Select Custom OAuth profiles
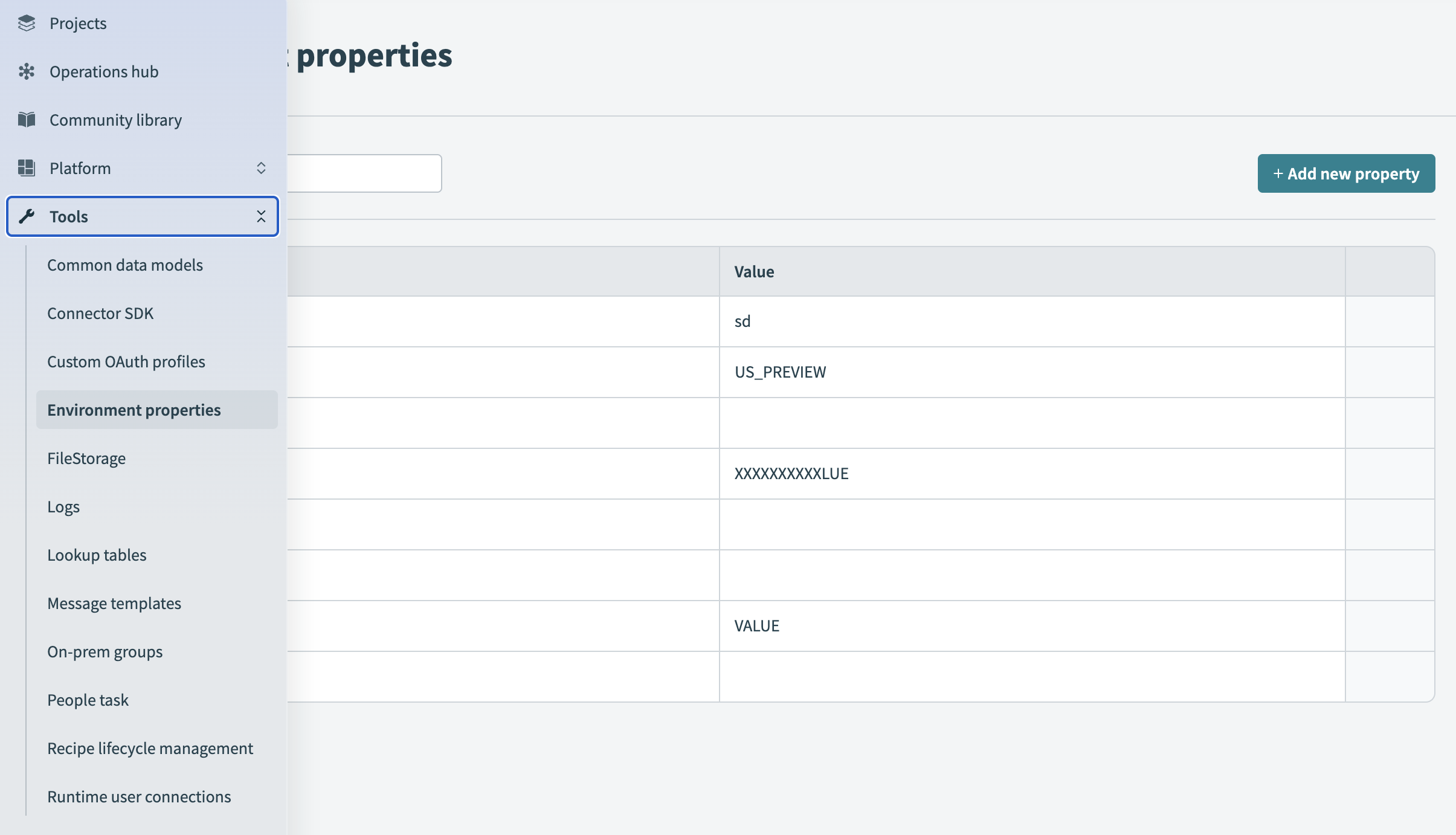Image resolution: width=1456 pixels, height=835 pixels. (126, 361)
